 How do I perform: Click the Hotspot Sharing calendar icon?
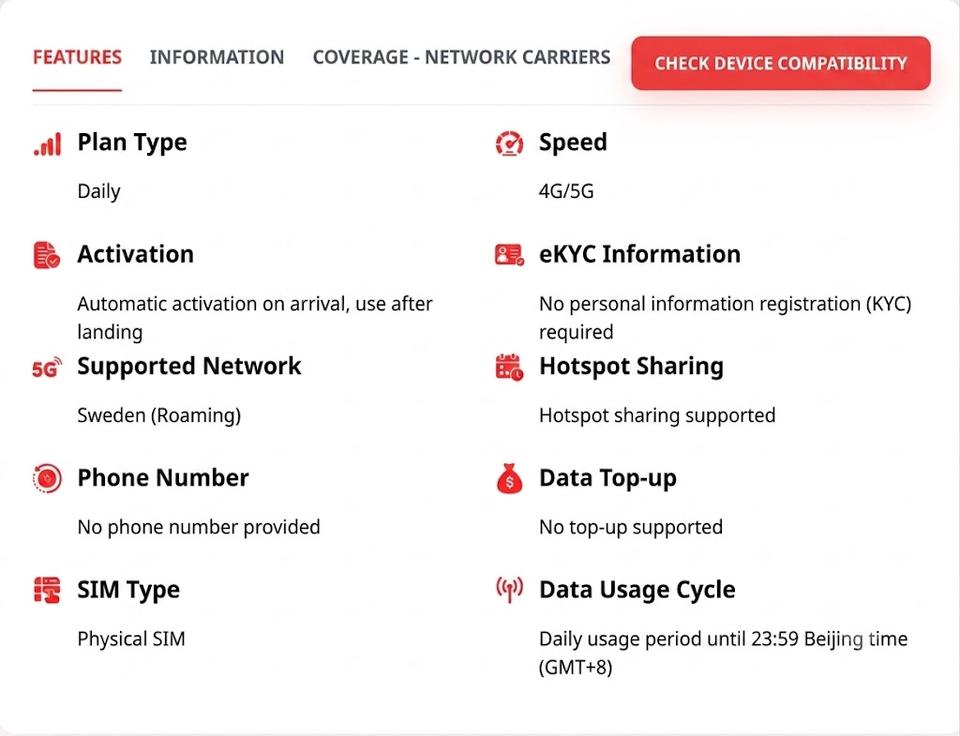pyautogui.click(x=509, y=367)
